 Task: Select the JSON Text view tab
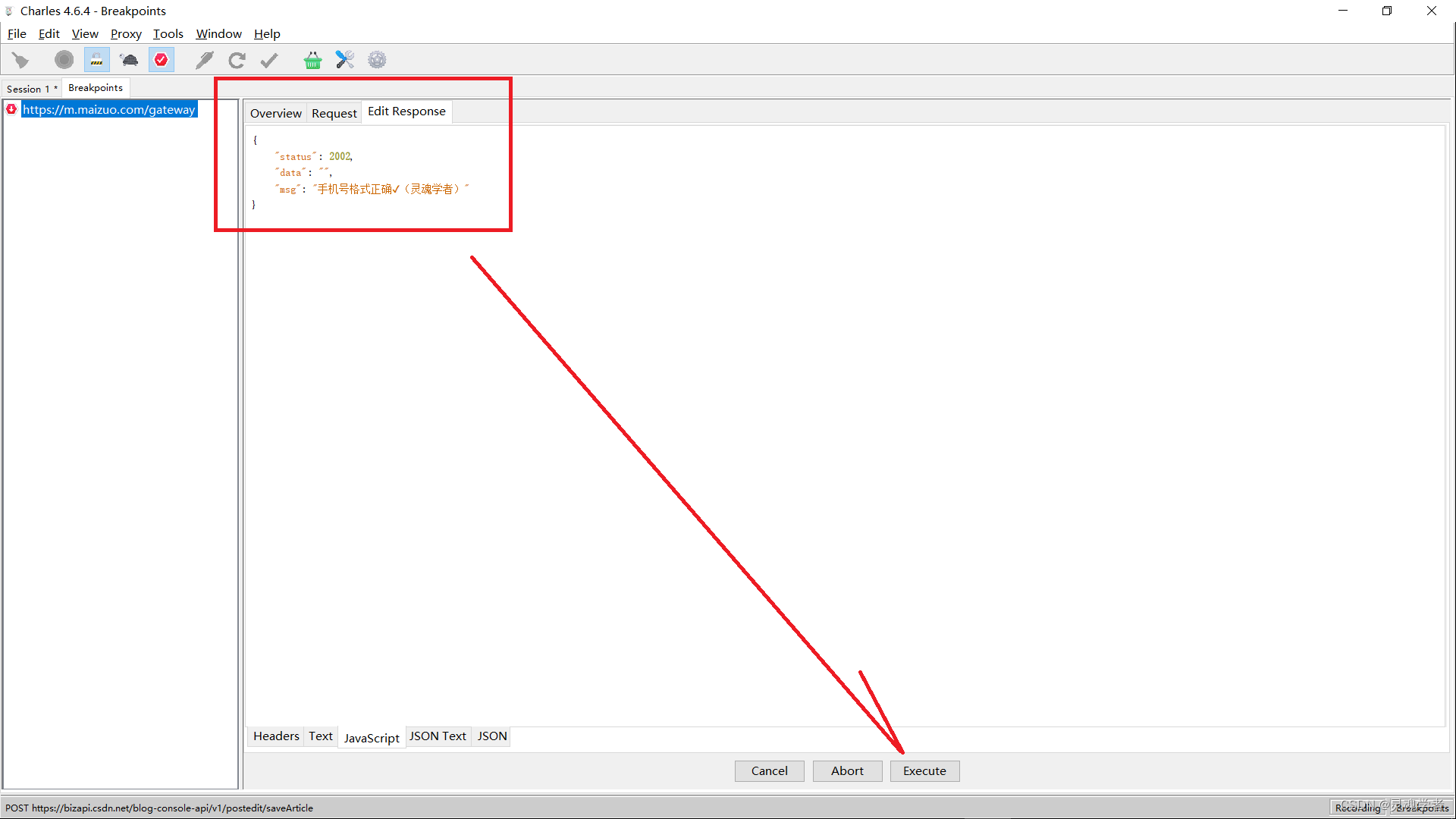[438, 736]
